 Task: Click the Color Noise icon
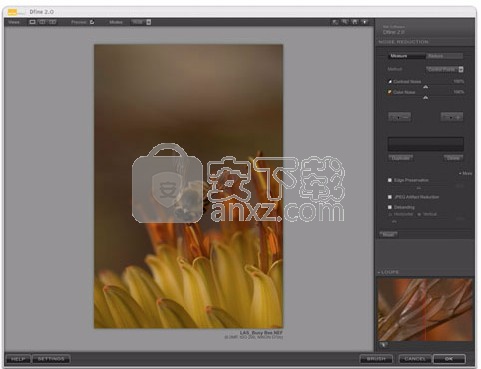pos(389,92)
